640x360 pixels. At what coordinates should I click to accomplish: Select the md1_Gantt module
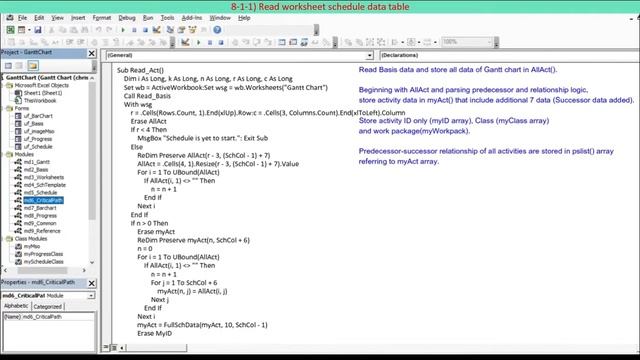(37, 162)
